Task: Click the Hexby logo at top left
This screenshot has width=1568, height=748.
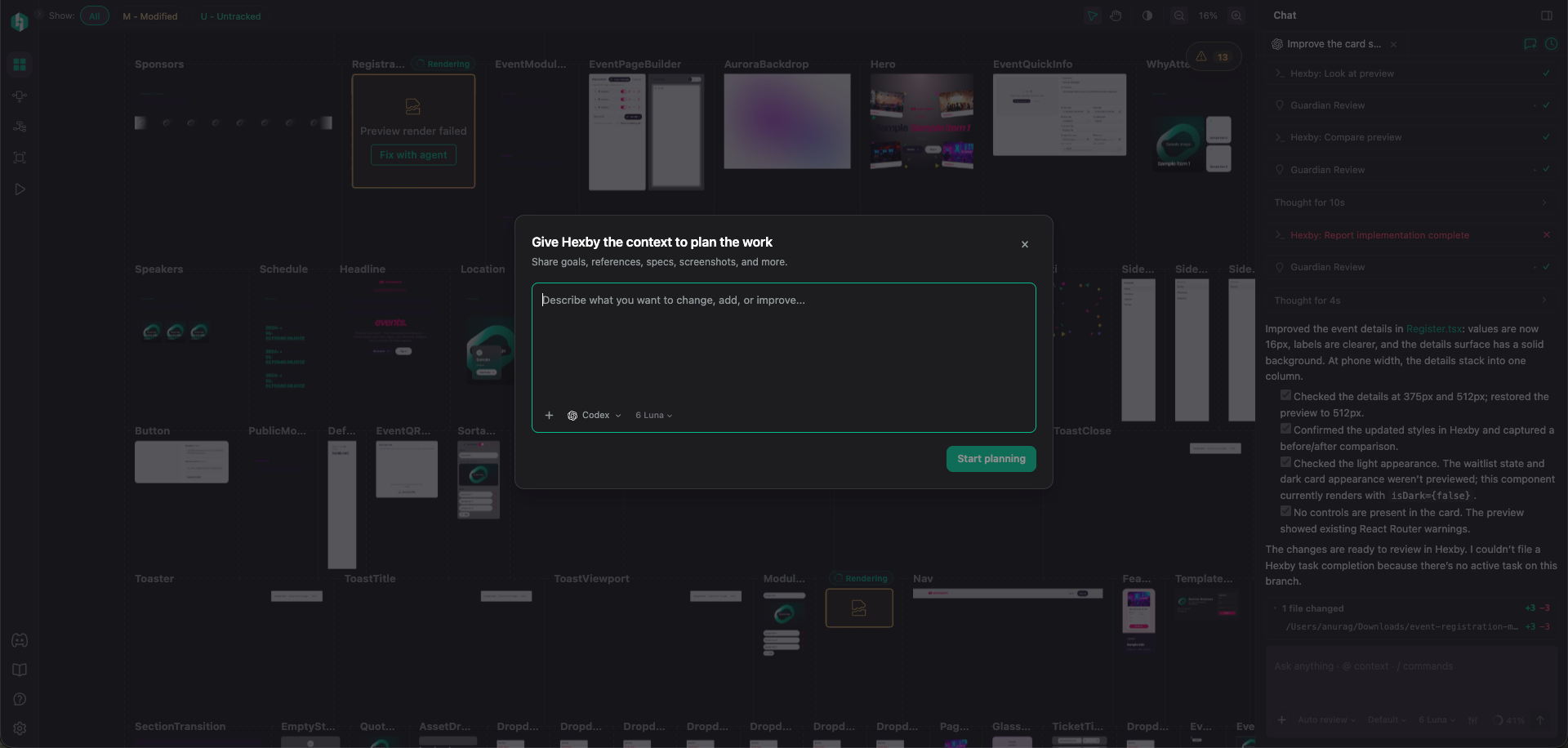Action: [x=20, y=22]
